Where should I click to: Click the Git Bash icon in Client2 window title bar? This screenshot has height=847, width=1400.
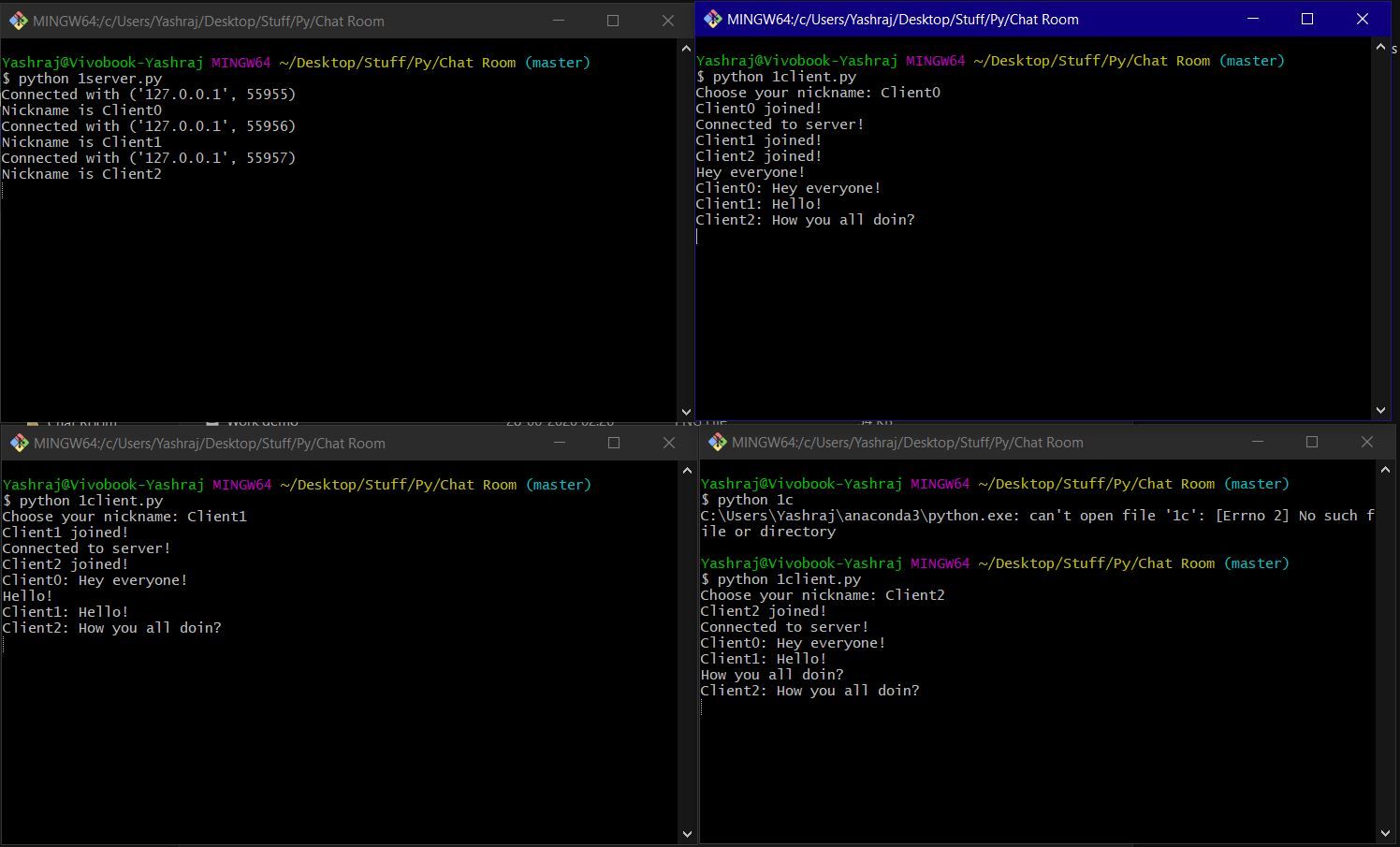pyautogui.click(x=717, y=442)
